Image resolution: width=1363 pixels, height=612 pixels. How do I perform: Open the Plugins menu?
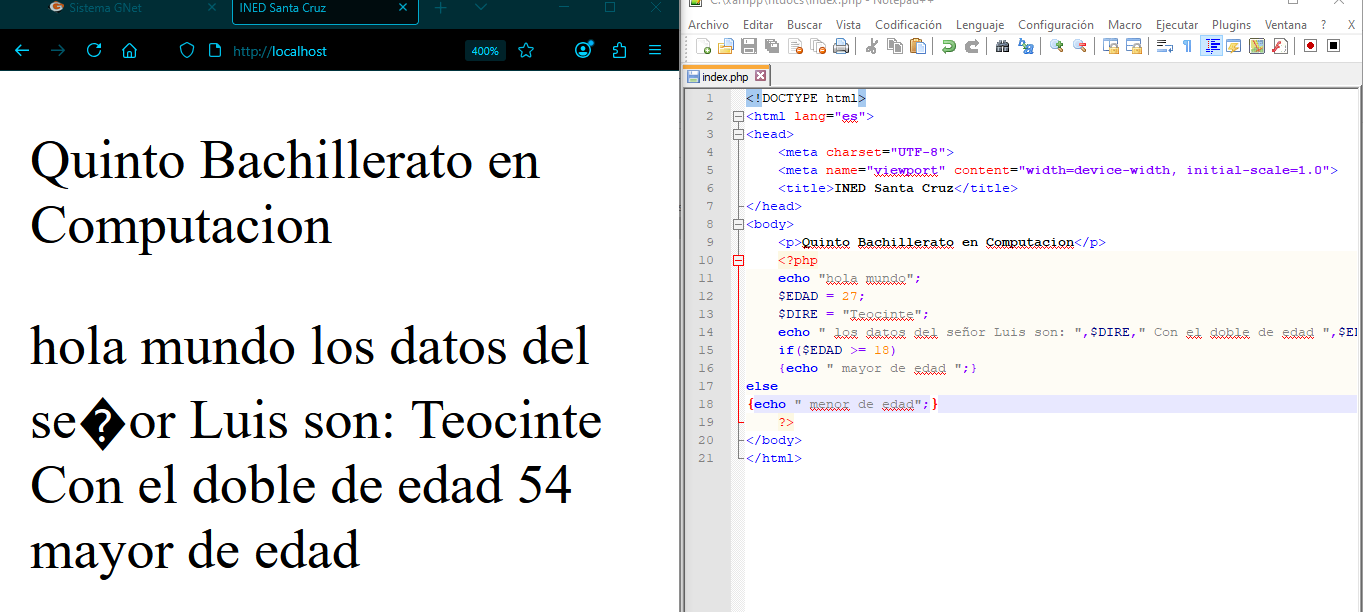[x=1231, y=25]
